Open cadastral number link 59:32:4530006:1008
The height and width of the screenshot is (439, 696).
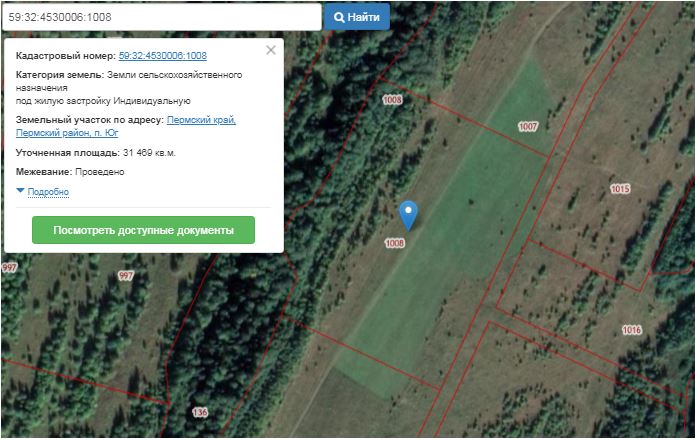coord(162,56)
